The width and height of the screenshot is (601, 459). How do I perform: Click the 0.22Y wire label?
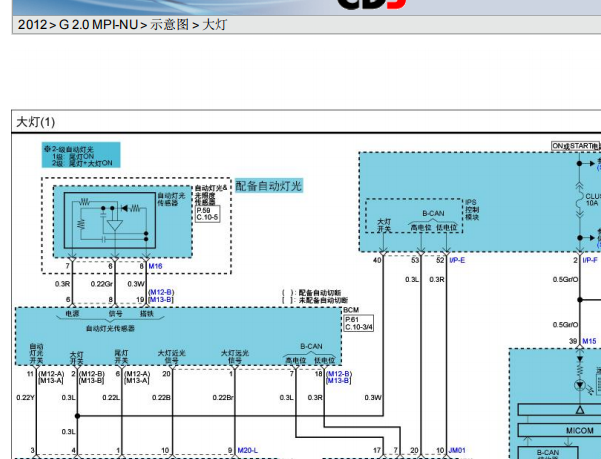(25, 398)
